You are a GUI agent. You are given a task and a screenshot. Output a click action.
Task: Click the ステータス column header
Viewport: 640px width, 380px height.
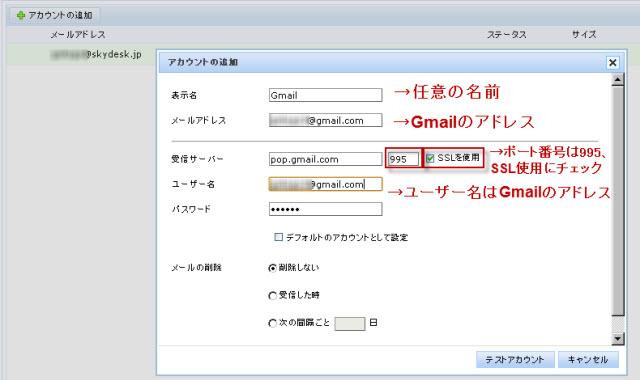(x=507, y=35)
